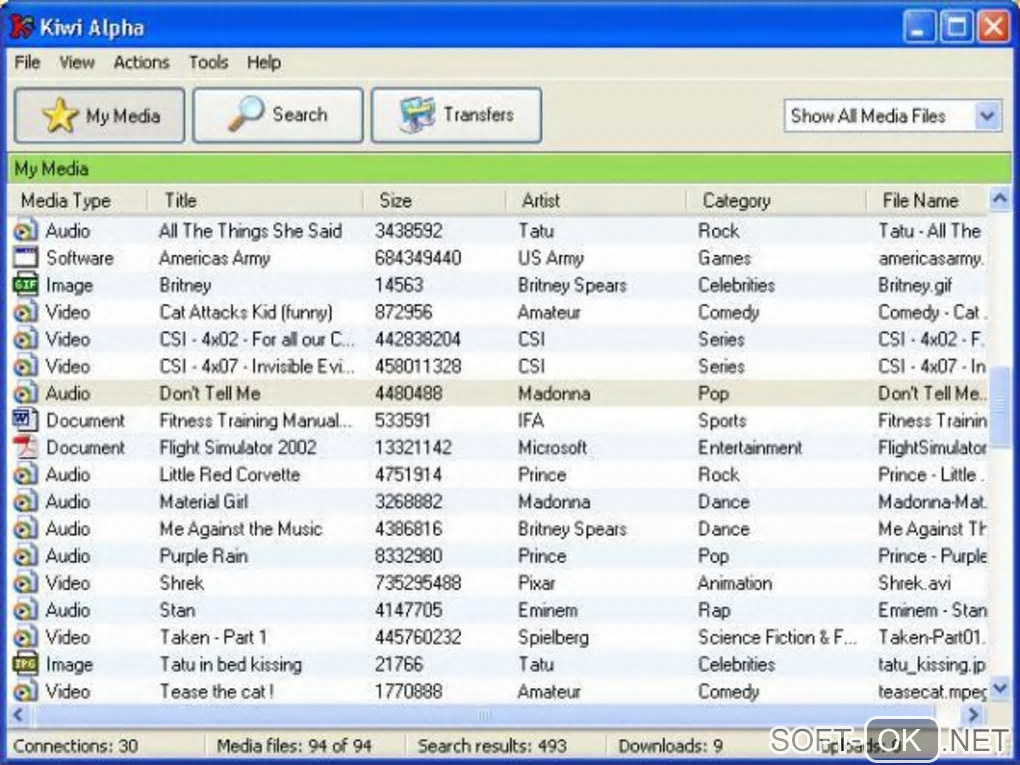Open the My Media view
The height and width of the screenshot is (765, 1020).
click(x=100, y=116)
